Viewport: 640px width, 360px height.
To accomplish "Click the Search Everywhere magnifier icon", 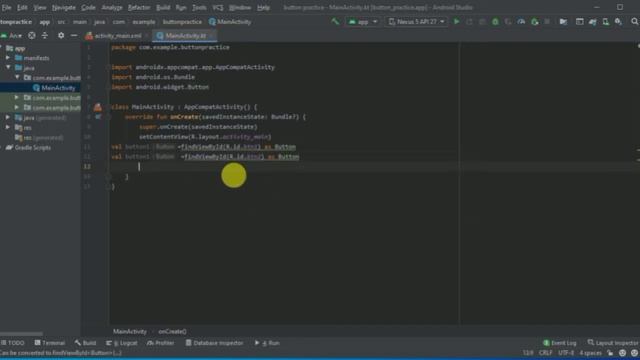I will [x=635, y=22].
